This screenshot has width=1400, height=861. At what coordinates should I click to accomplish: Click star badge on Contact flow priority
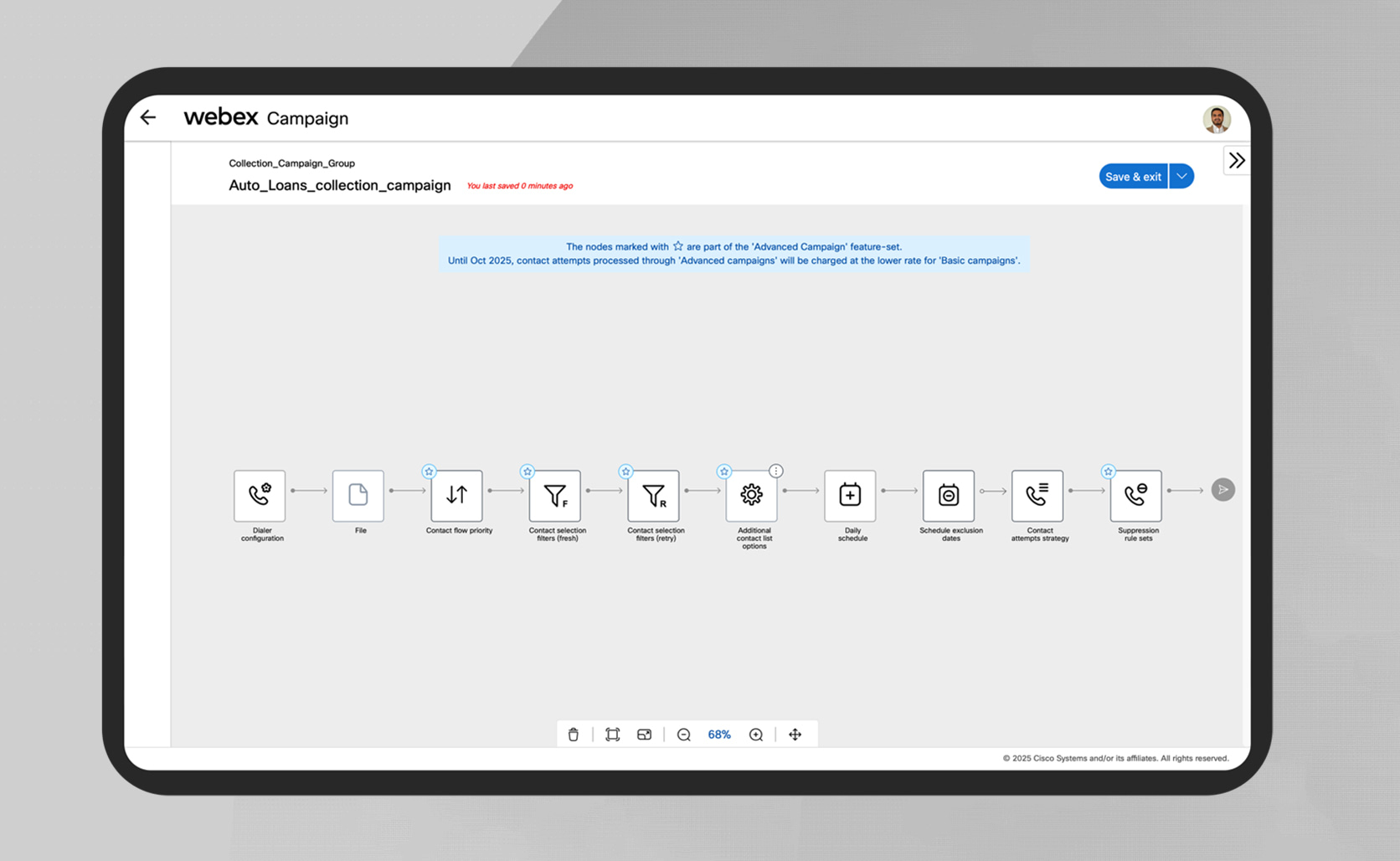click(x=429, y=472)
